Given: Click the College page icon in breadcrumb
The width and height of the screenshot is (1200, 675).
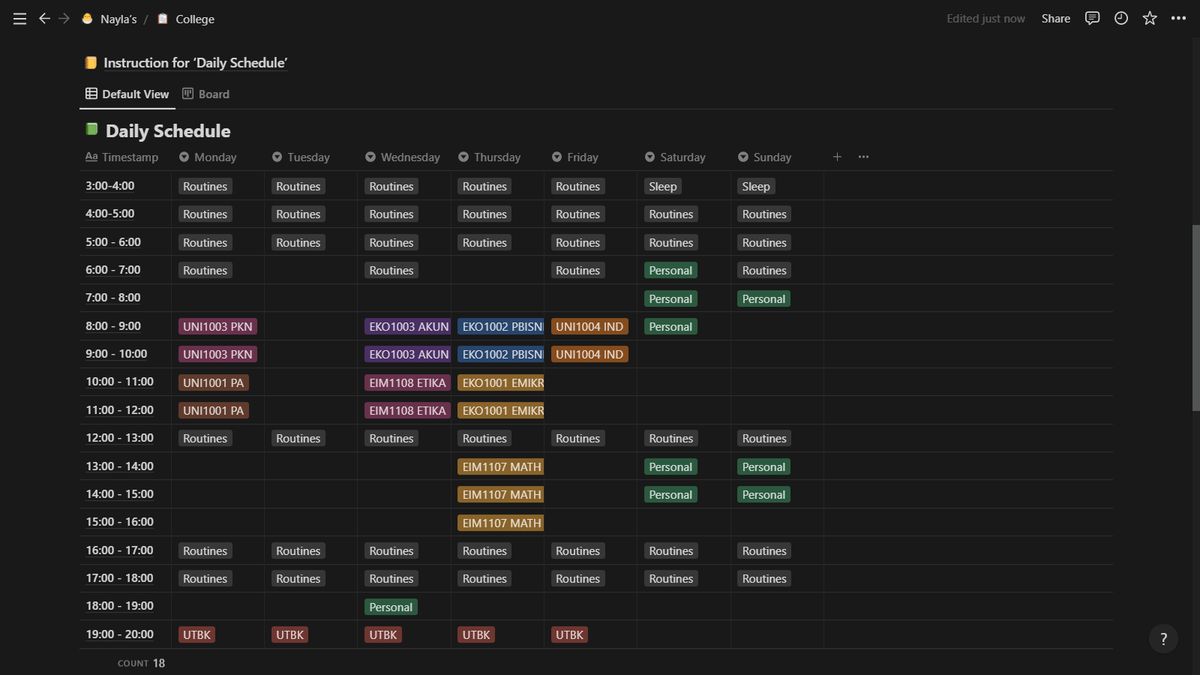Looking at the screenshot, I should [163, 19].
